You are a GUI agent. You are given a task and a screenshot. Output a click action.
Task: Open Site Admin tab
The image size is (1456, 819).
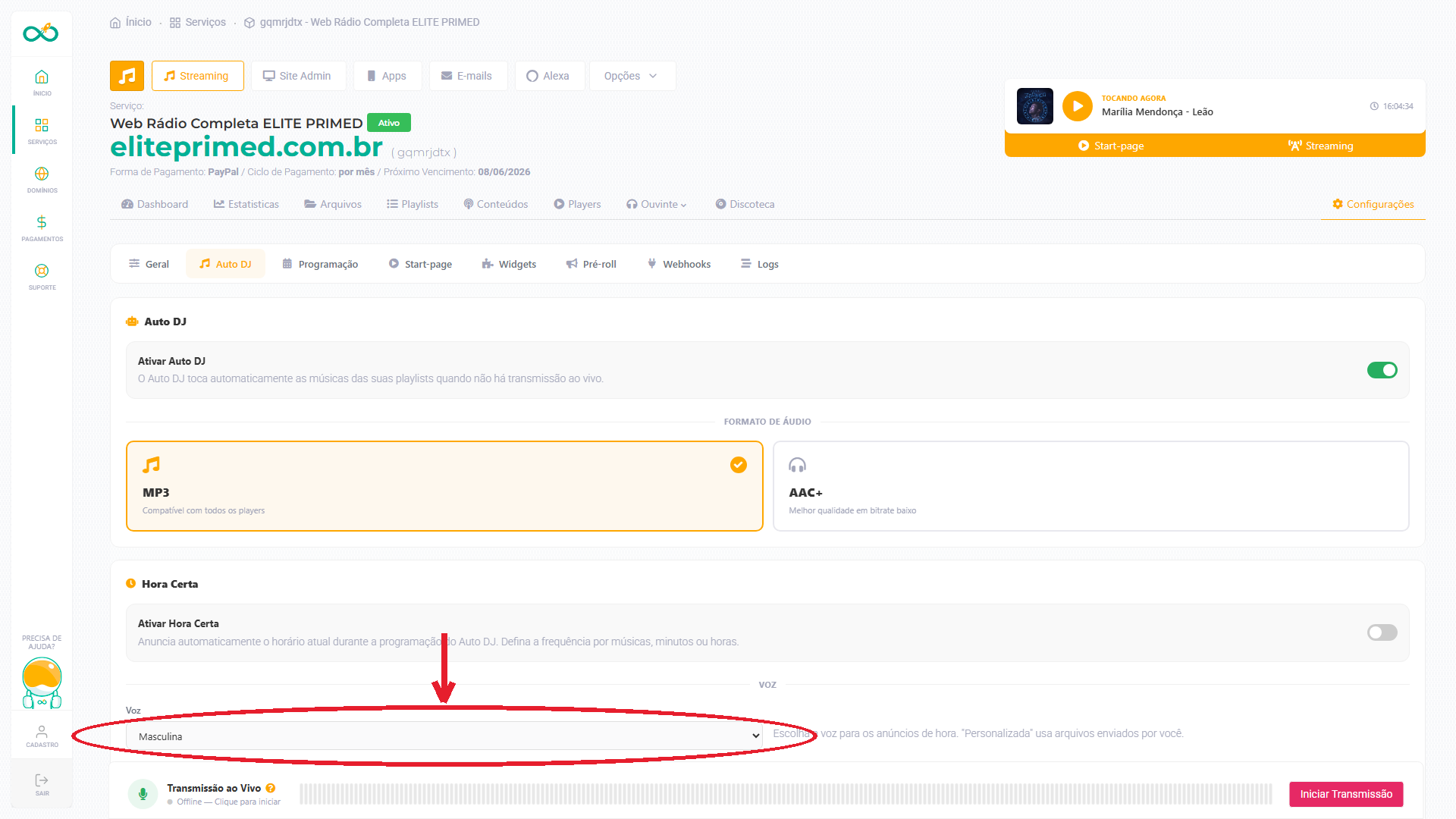point(298,76)
